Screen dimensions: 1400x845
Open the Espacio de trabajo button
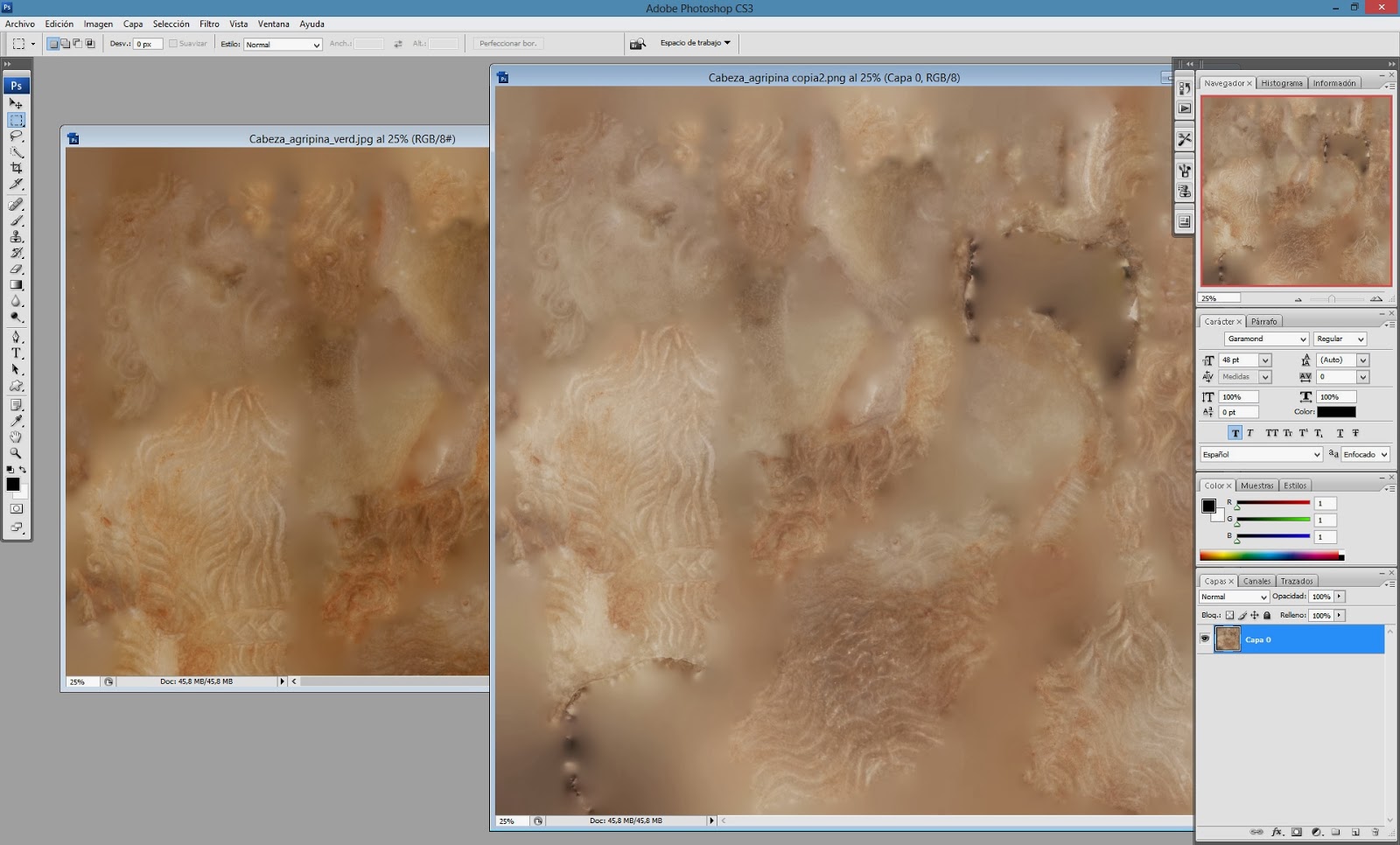click(x=695, y=43)
